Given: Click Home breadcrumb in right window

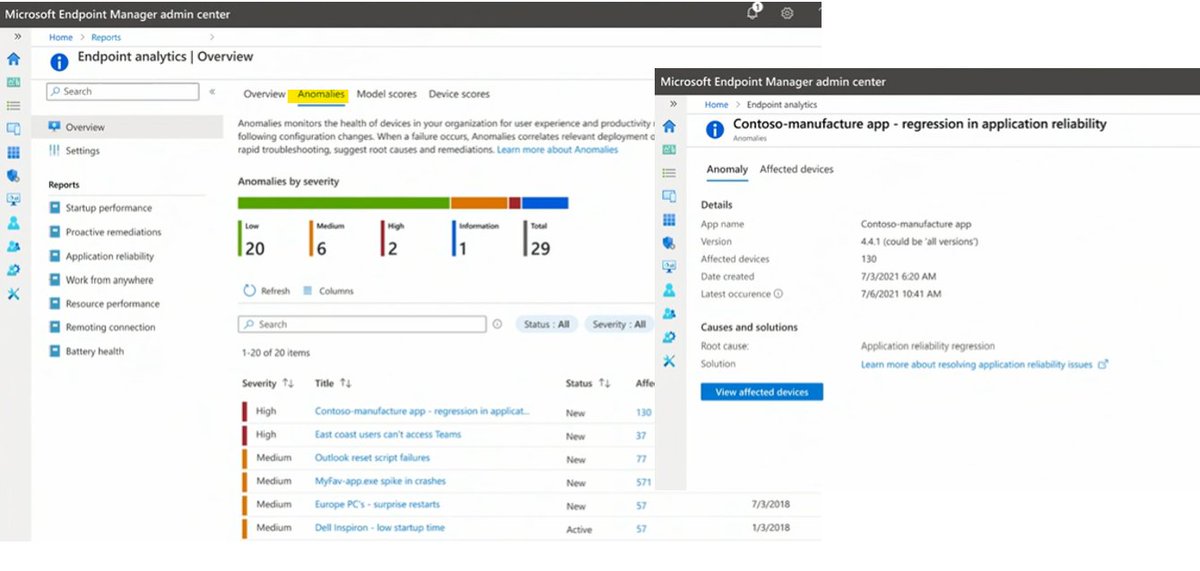Looking at the screenshot, I should [716, 104].
